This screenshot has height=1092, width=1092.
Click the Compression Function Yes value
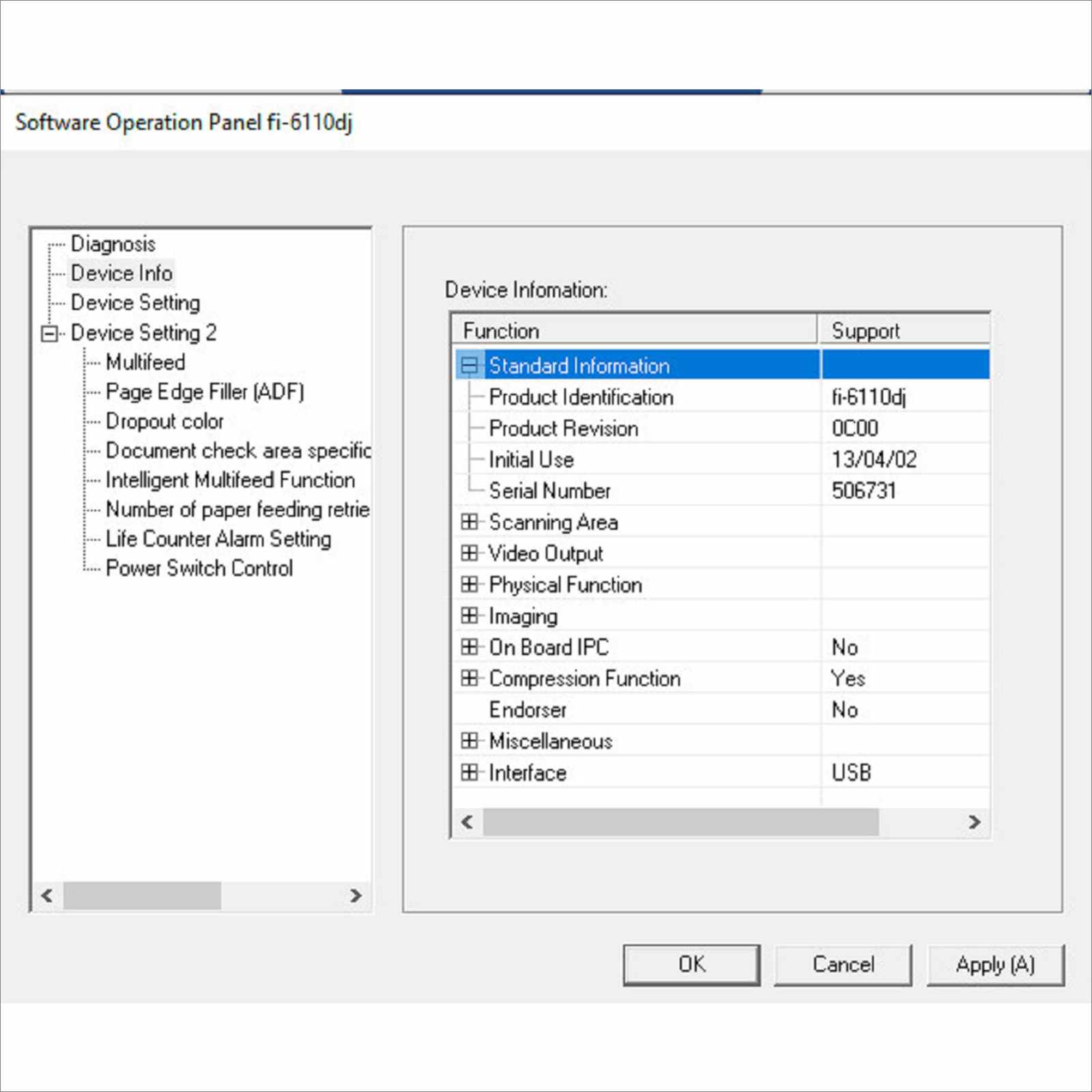click(x=848, y=678)
